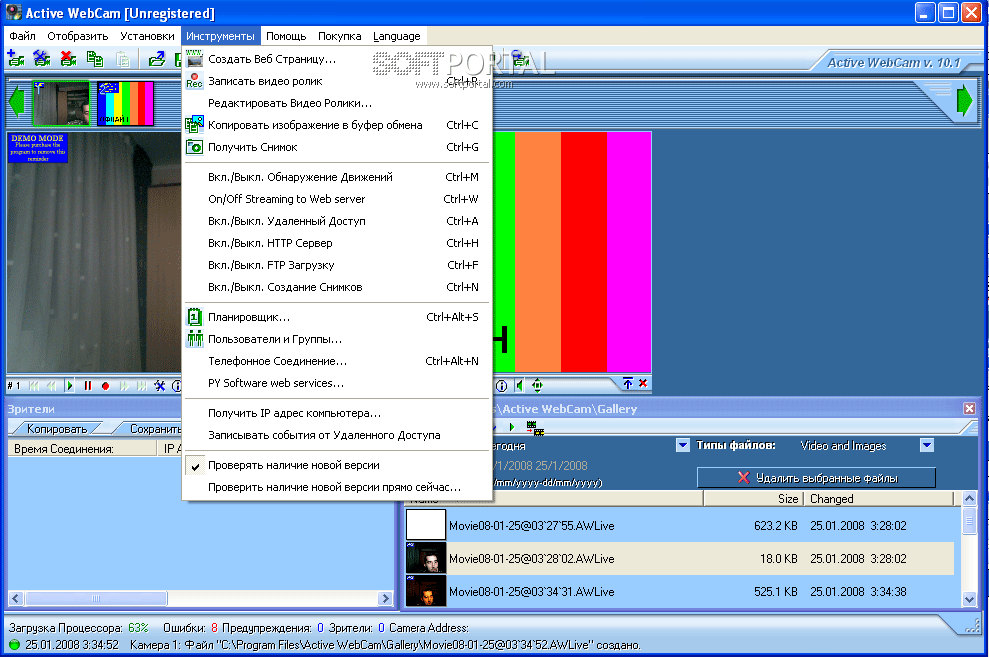Toggle Вкл./Выкл. Создание Снимков
Screen dimensions: 989x657
click(337, 288)
